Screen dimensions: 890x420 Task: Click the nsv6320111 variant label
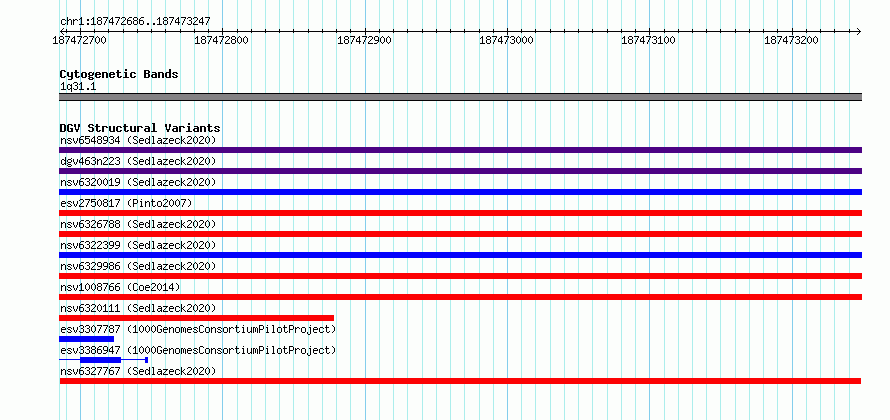coord(138,308)
